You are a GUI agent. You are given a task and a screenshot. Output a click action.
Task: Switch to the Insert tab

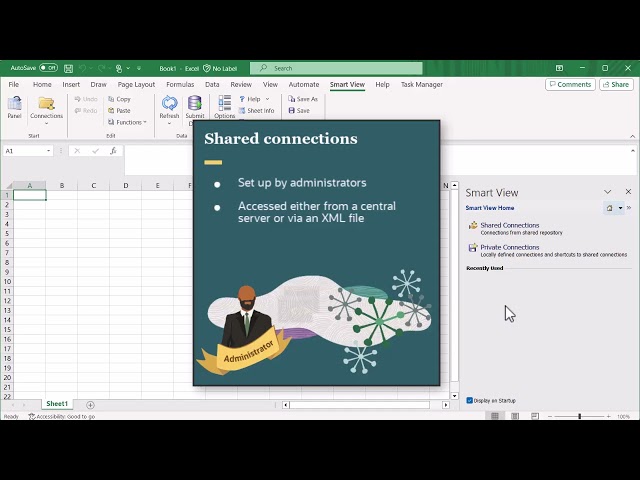(71, 84)
